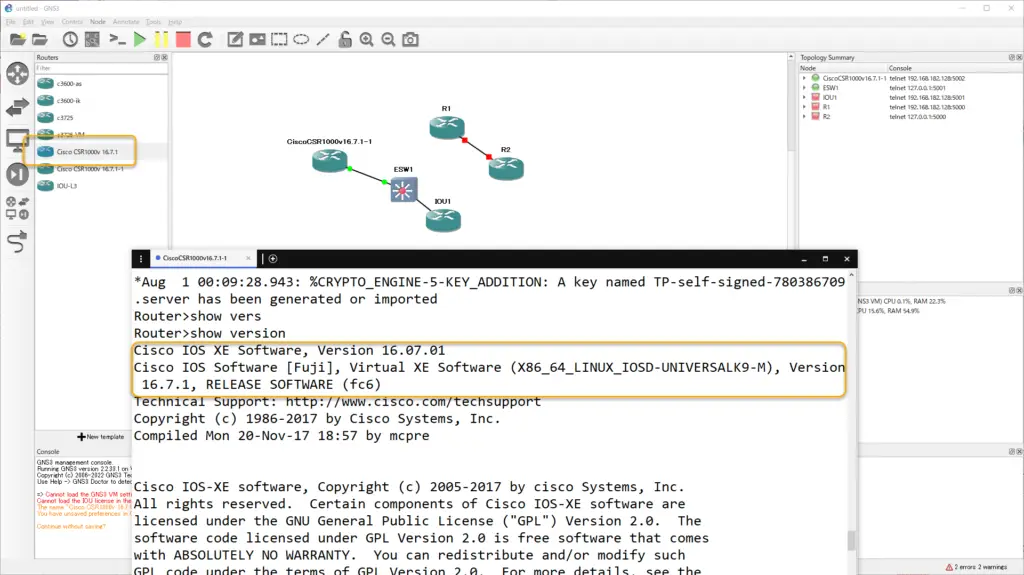Open the terminal window kebab menu
The height and width of the screenshot is (575, 1024).
[x=140, y=259]
